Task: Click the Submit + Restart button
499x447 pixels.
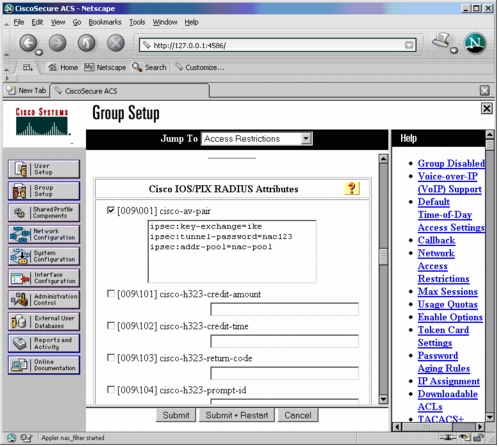Action: pyautogui.click(x=237, y=416)
